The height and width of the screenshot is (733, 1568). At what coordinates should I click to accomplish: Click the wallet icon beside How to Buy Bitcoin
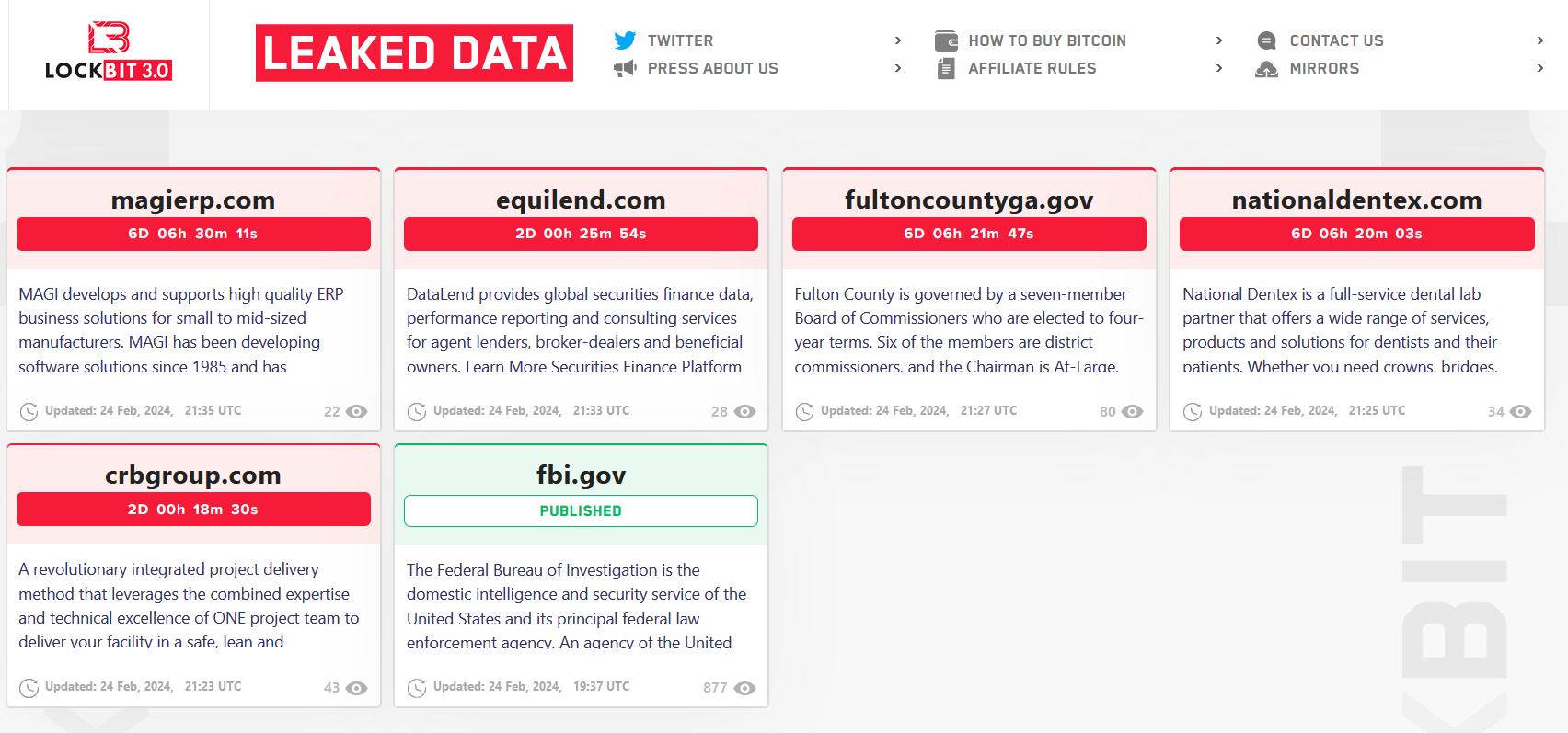tap(946, 40)
